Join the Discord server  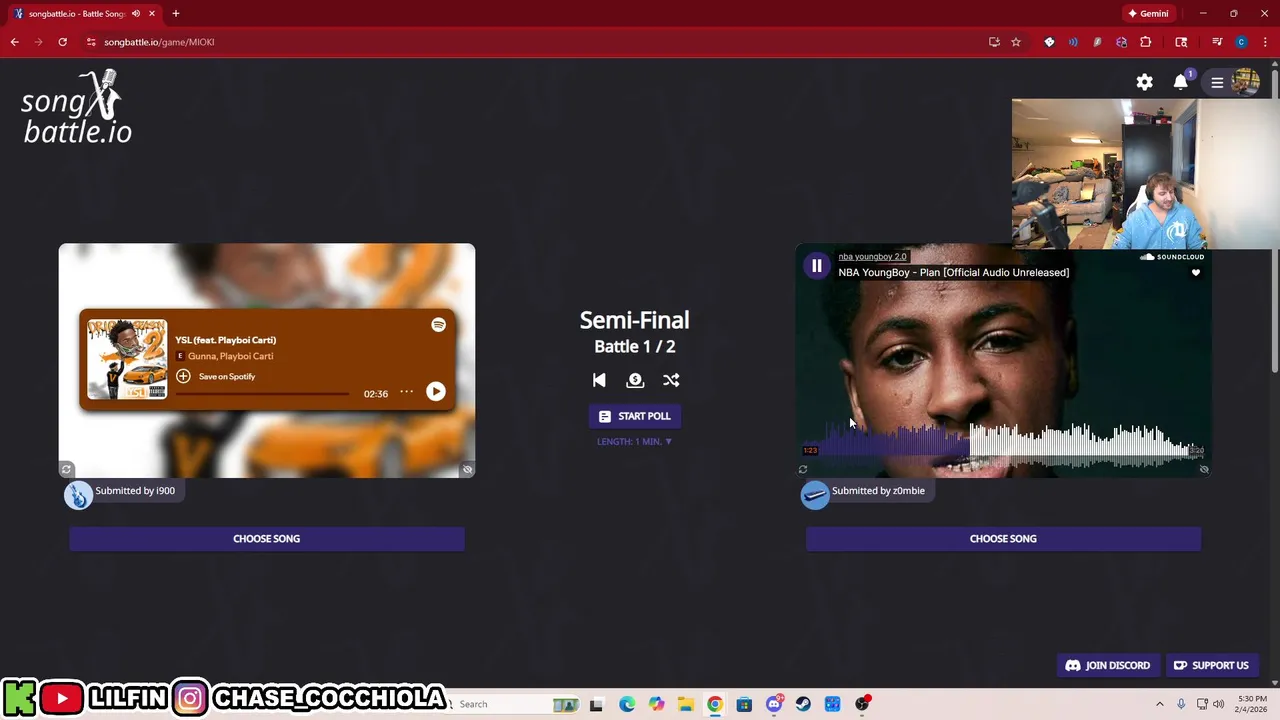(x=1108, y=665)
